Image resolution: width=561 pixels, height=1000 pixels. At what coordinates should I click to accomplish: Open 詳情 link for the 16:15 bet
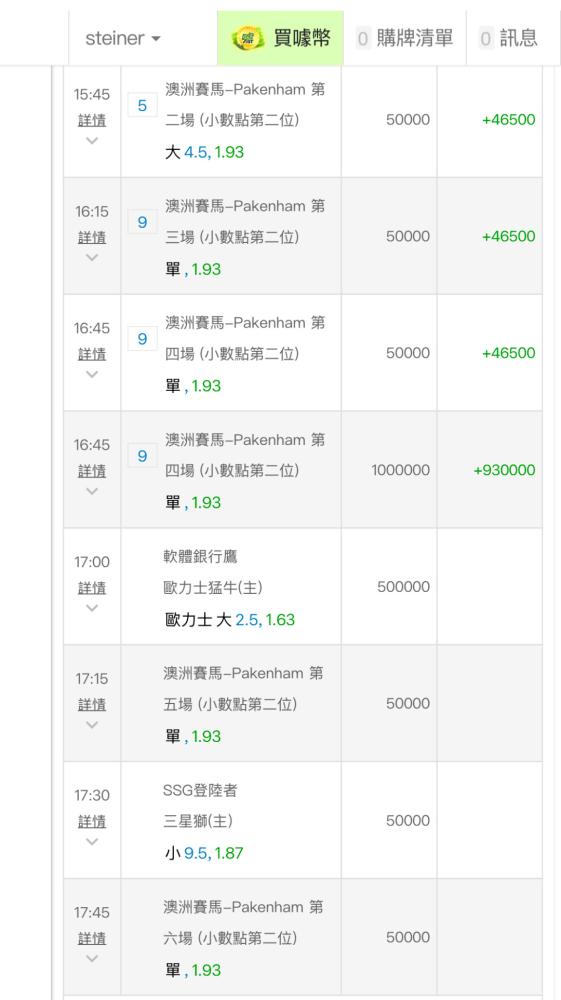coord(92,237)
